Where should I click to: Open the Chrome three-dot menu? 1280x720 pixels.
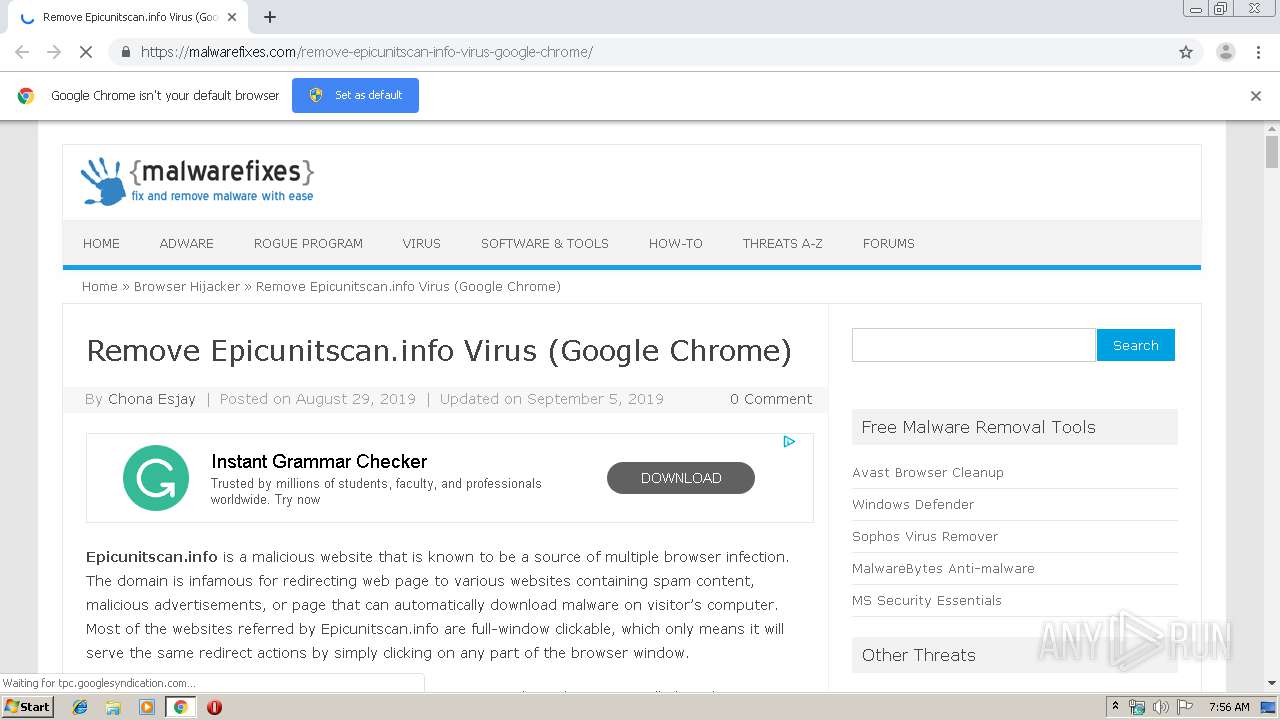[1258, 52]
